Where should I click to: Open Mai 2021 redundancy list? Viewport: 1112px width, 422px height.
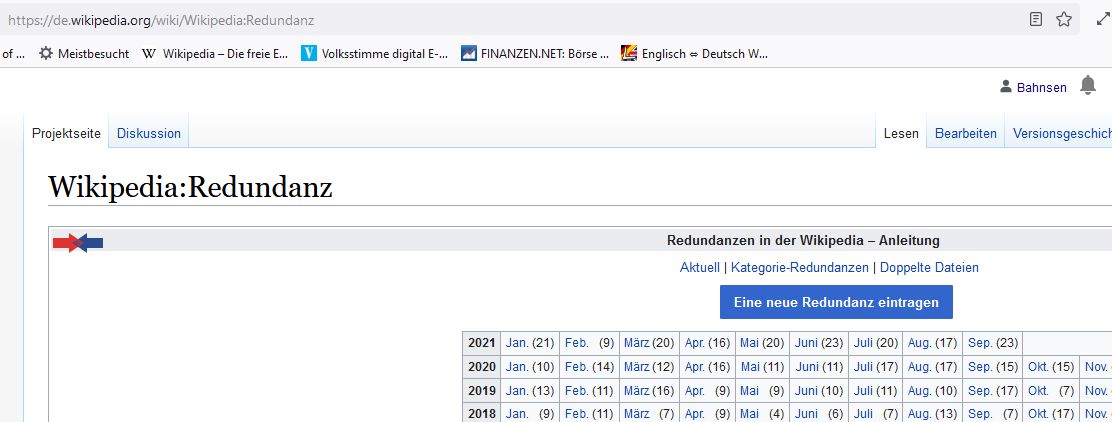click(x=750, y=343)
